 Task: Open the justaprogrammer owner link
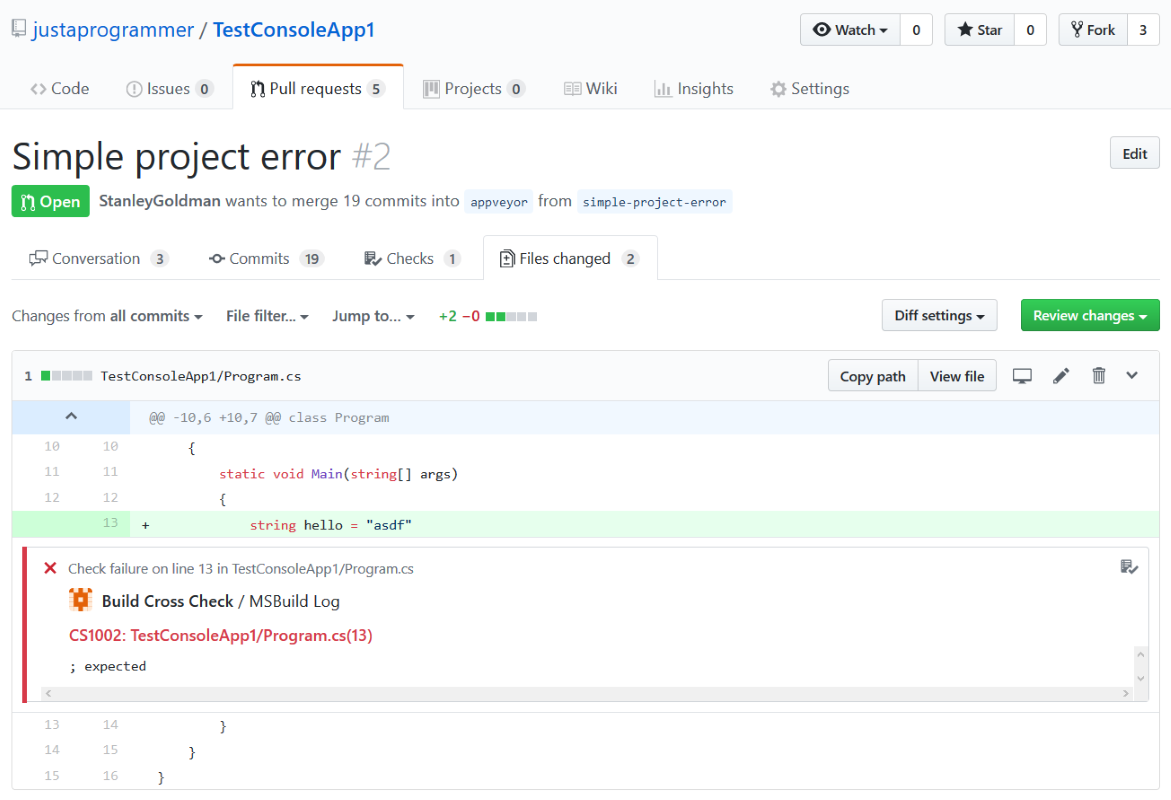(x=113, y=30)
